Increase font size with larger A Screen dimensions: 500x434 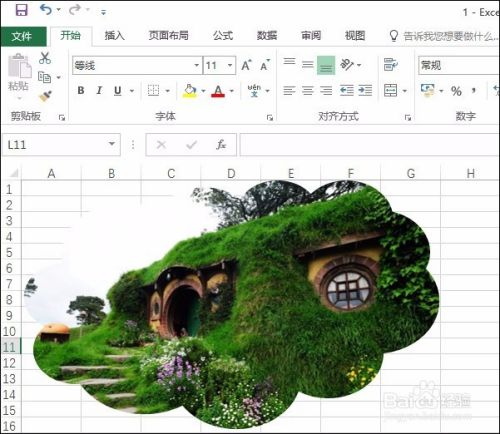tap(246, 65)
